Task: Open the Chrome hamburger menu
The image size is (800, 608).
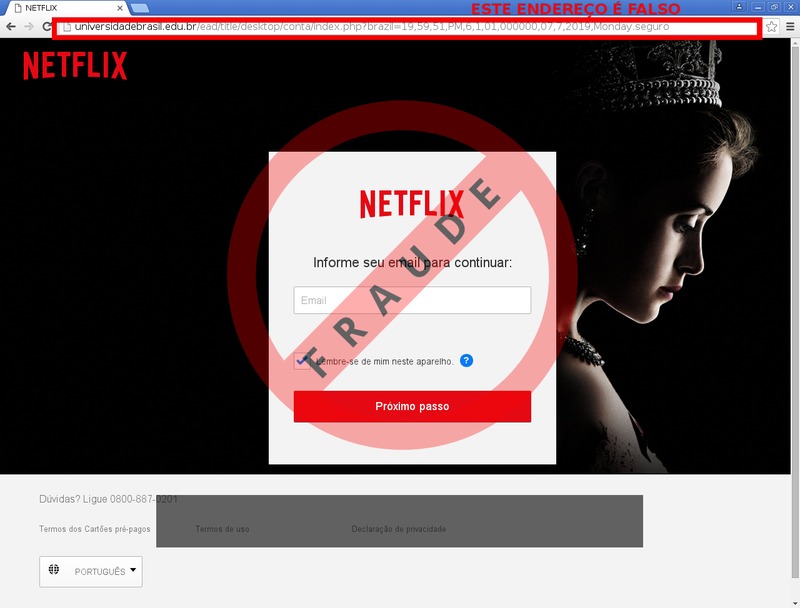Action: click(790, 27)
